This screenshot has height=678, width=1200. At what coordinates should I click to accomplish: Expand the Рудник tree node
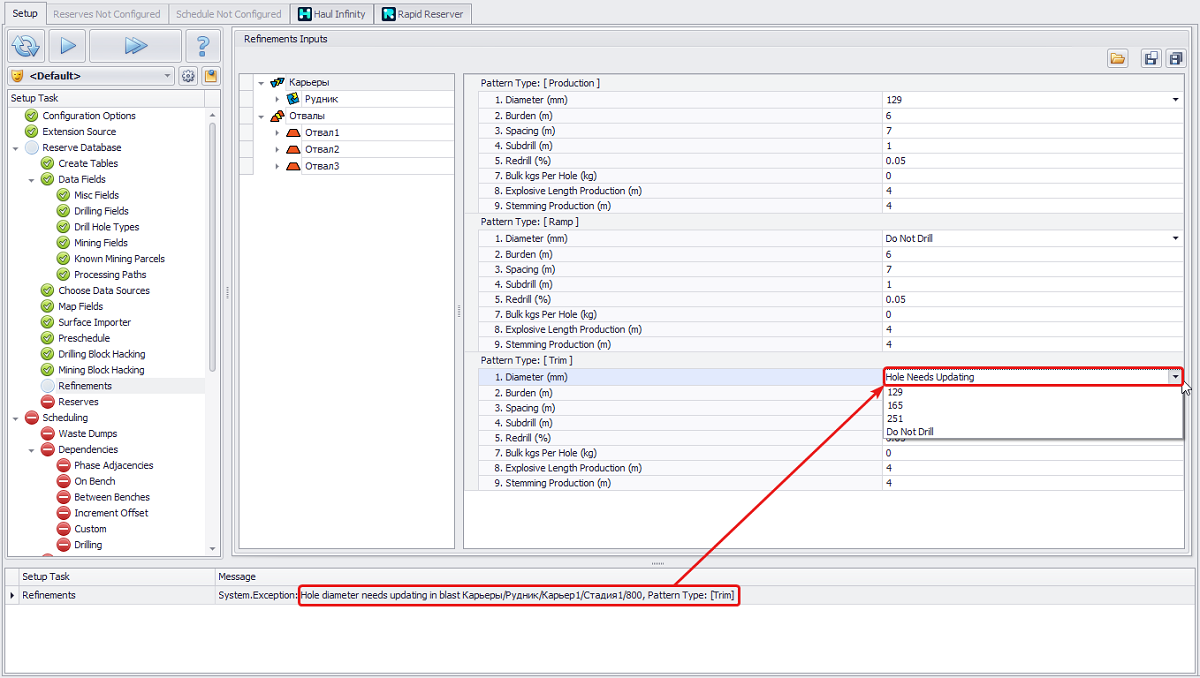(x=277, y=99)
